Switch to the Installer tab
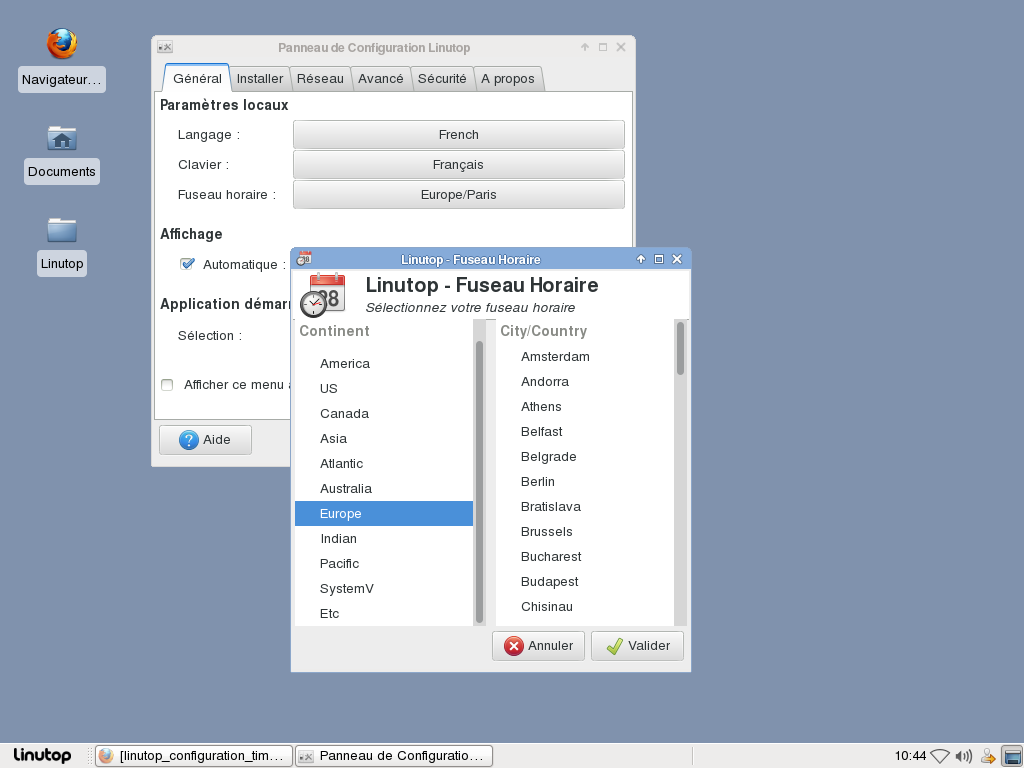This screenshot has width=1024, height=768. coord(260,79)
